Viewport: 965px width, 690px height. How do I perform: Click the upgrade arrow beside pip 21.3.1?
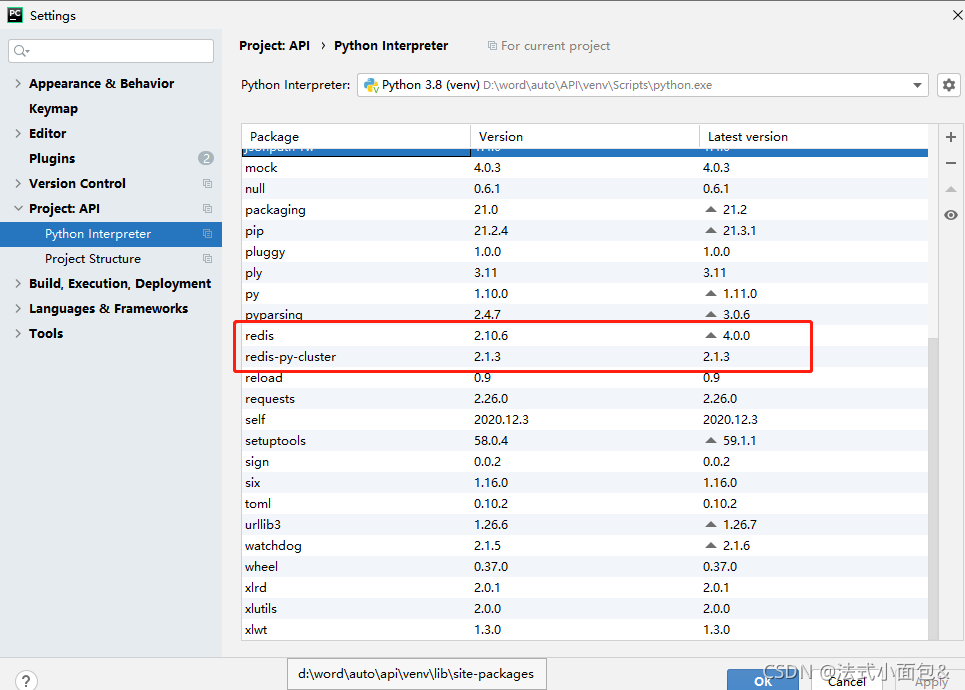[711, 230]
